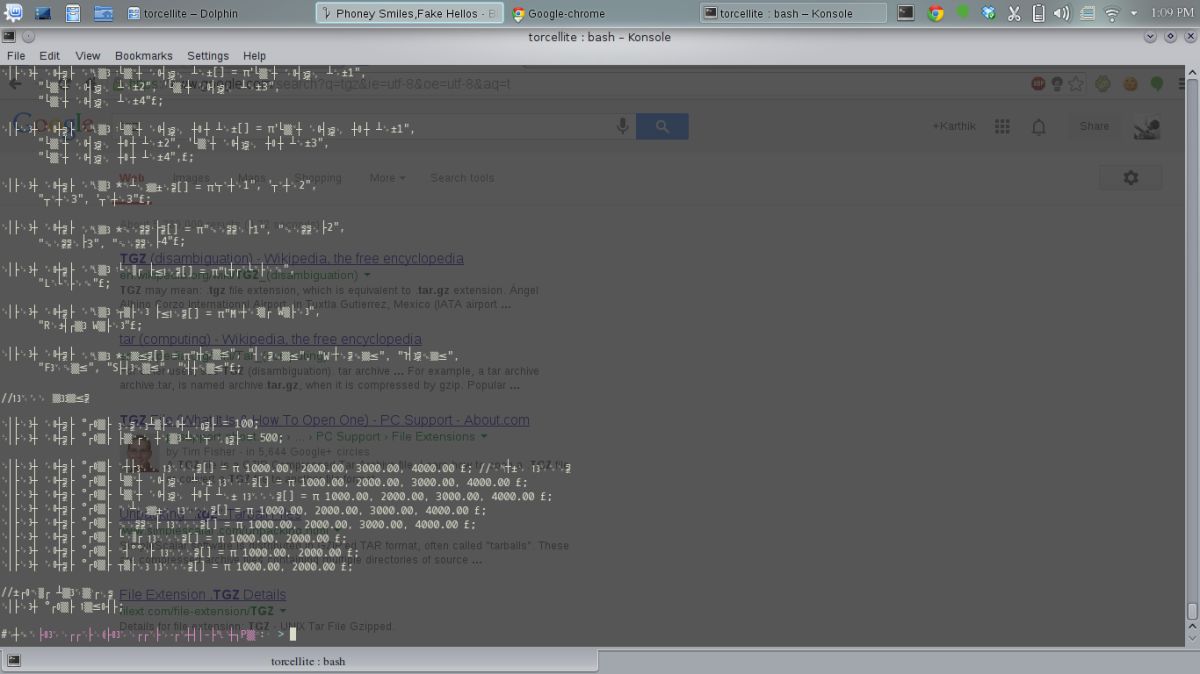Toggle the on-all-desktops pin button in titlebar
The image size is (1200, 674).
[28, 36]
